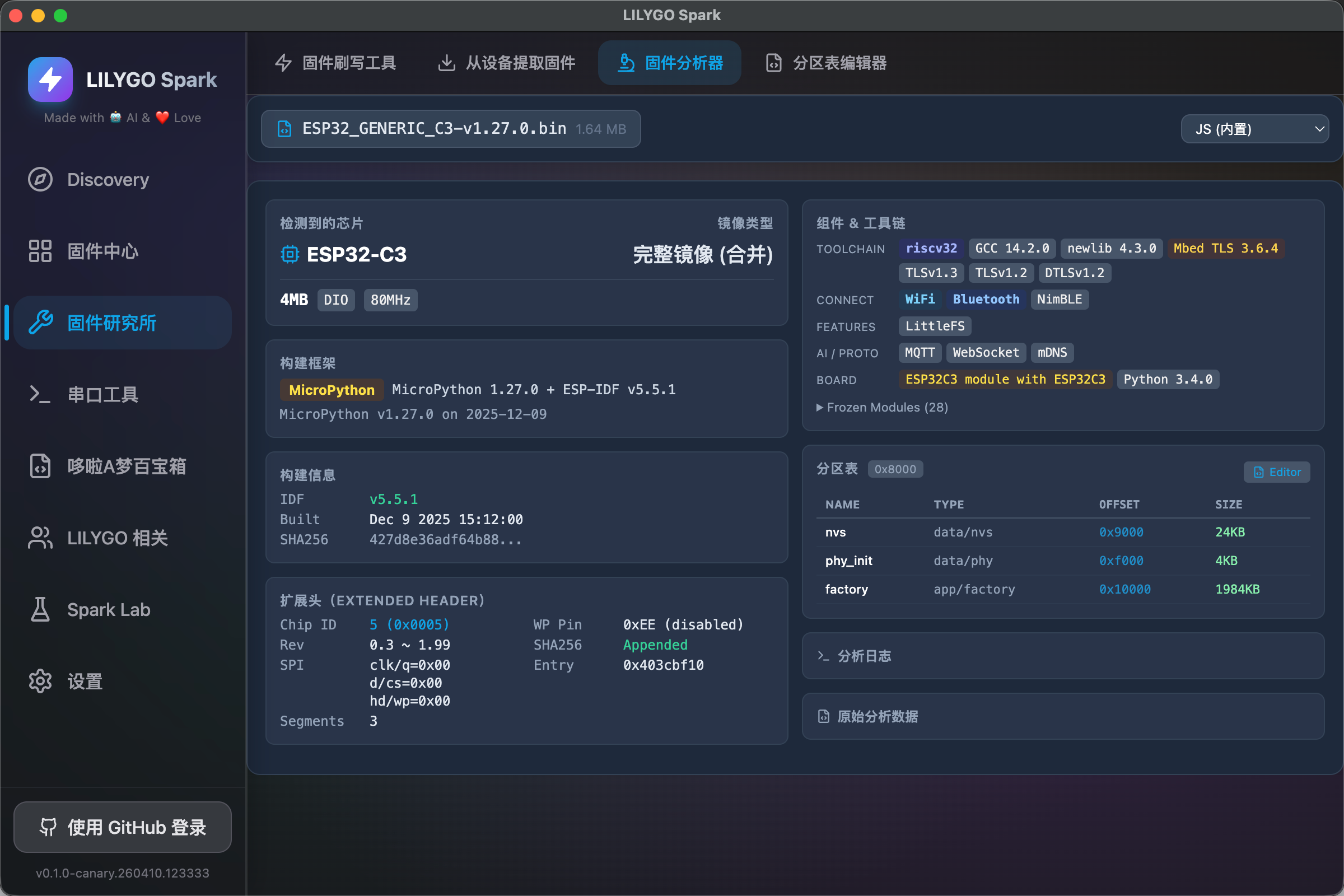Open Discovery in the sidebar
The width and height of the screenshot is (1344, 896).
point(123,179)
